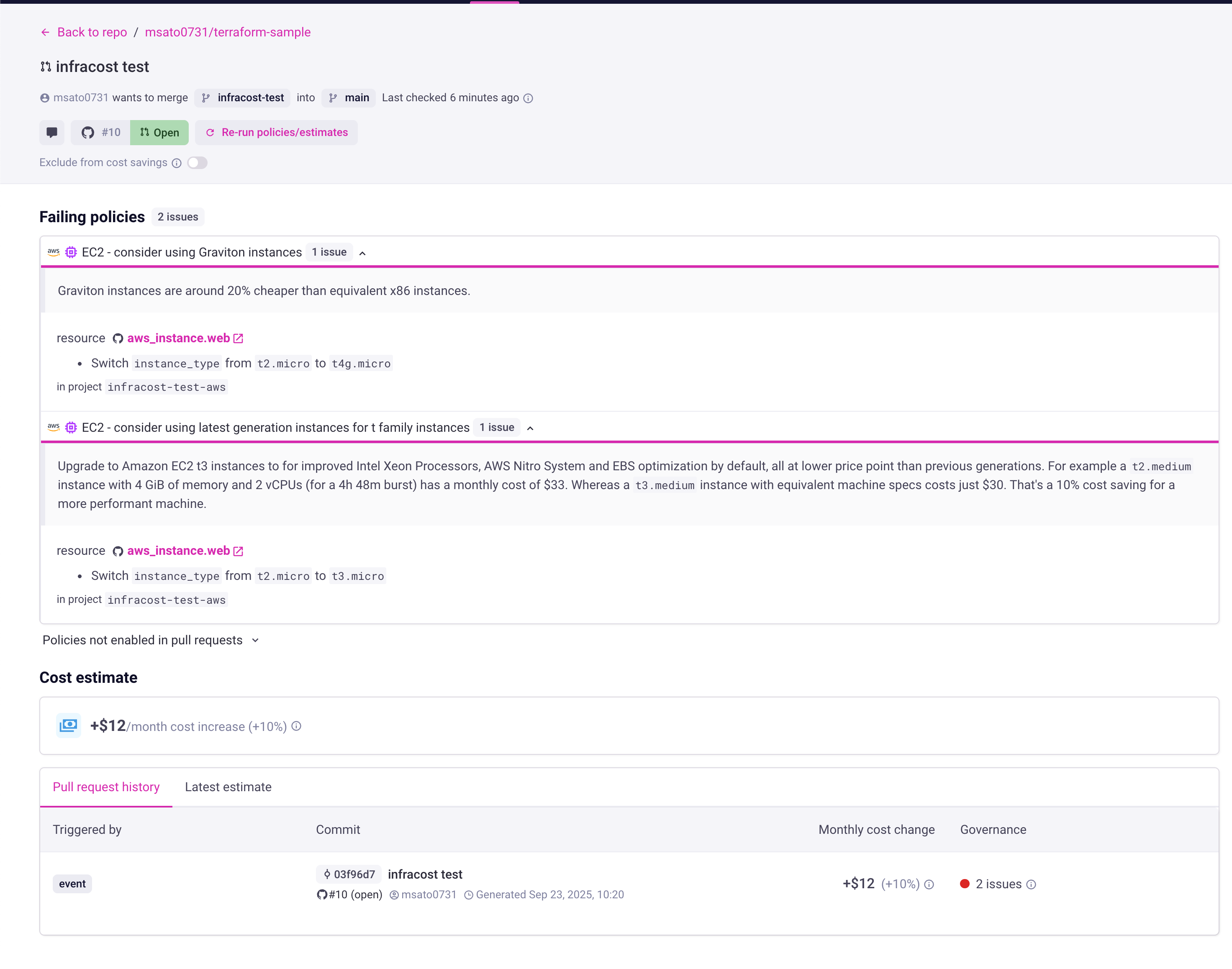Viewport: 1232px width, 969px height.
Task: Click the GitHub icon before aws_instance.web in the Graviton section
Action: (118, 339)
